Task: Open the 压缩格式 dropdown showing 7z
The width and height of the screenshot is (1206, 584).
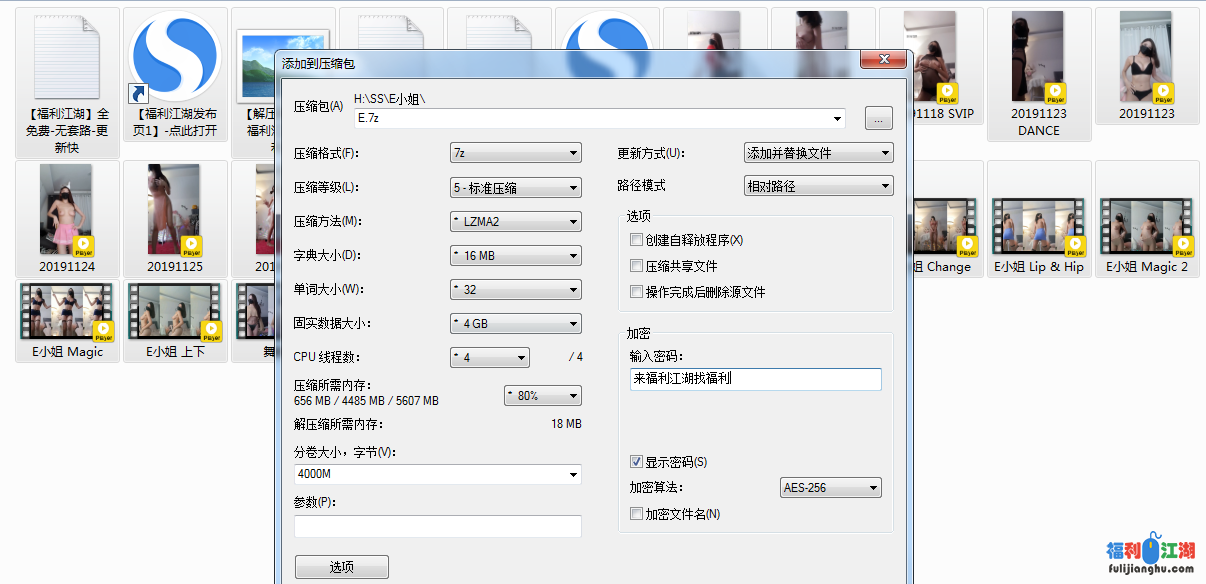Action: (515, 153)
